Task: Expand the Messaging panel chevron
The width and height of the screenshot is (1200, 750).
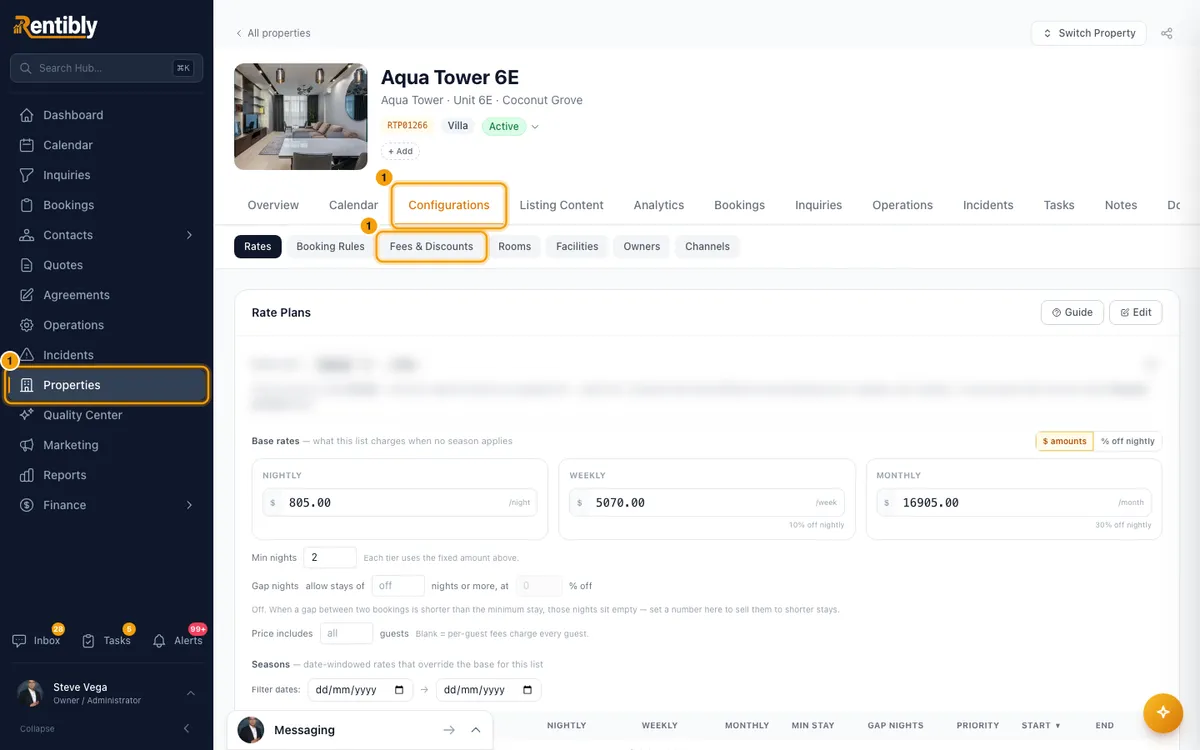Action: coord(476,730)
